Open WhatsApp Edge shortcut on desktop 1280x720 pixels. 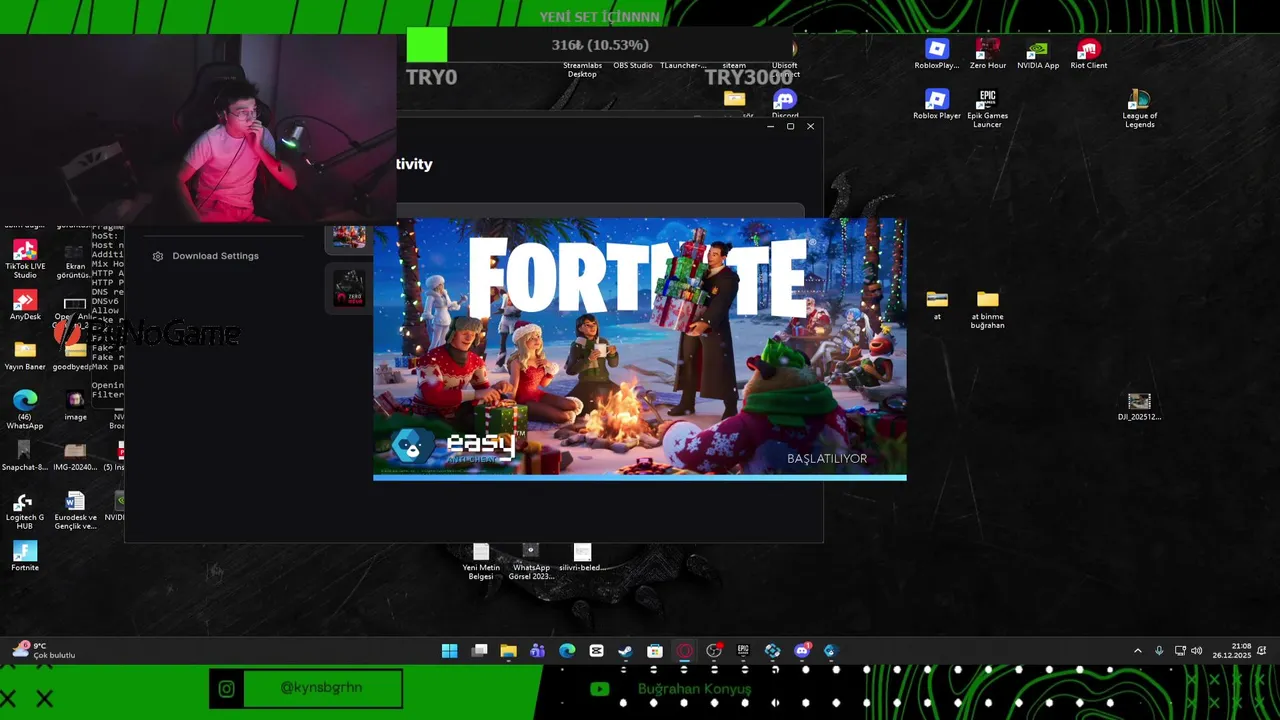25,409
